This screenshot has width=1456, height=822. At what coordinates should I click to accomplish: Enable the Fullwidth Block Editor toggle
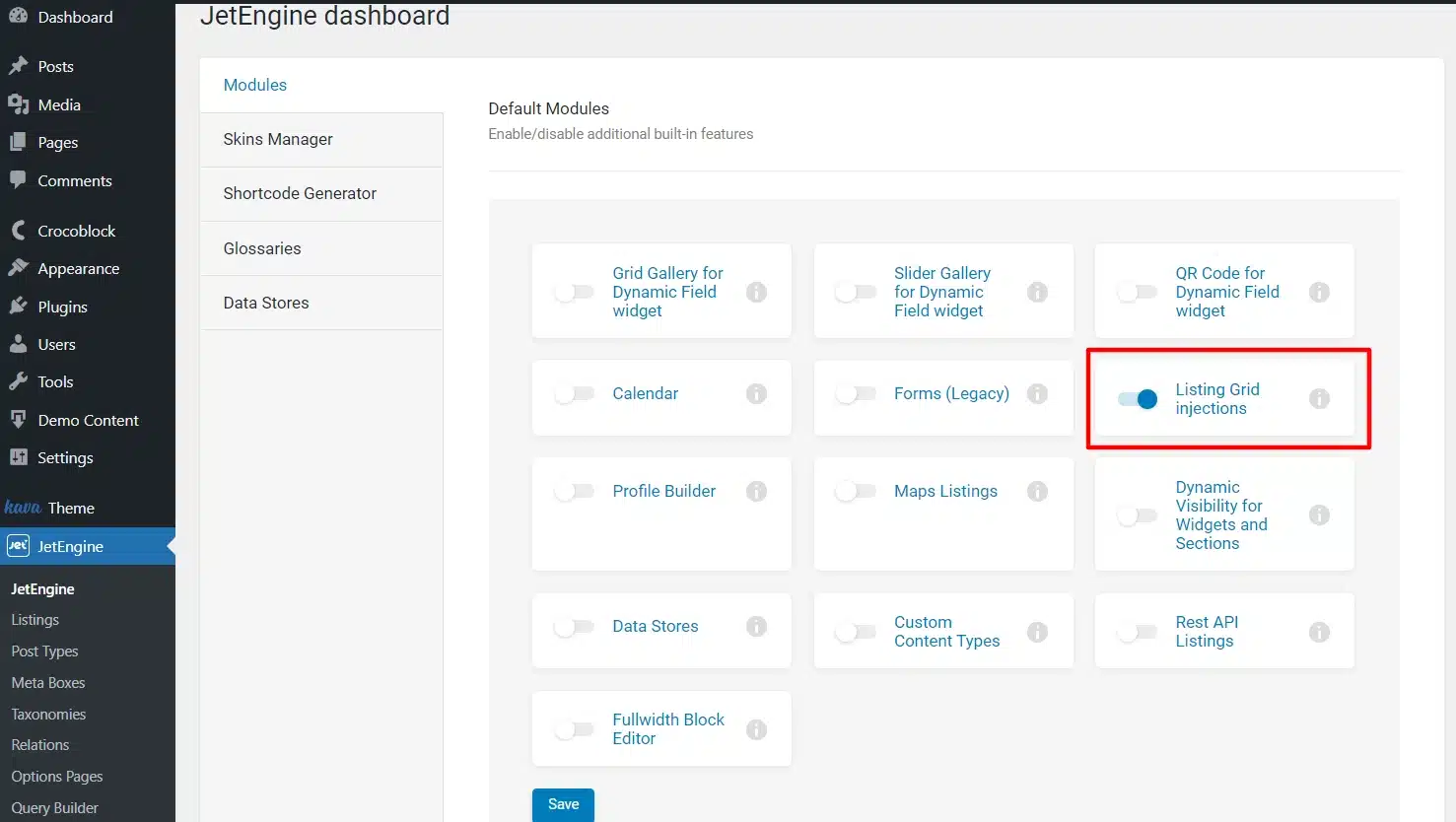(x=574, y=729)
